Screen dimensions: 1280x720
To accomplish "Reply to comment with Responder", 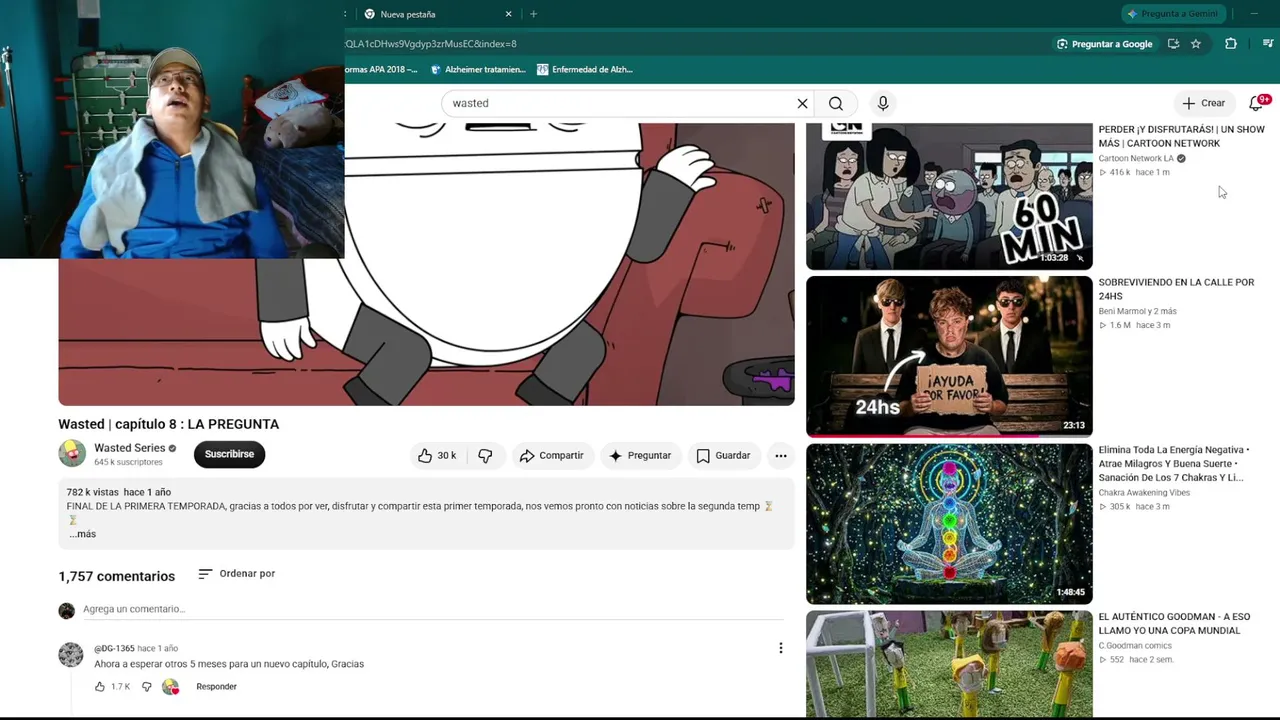I will pos(216,687).
